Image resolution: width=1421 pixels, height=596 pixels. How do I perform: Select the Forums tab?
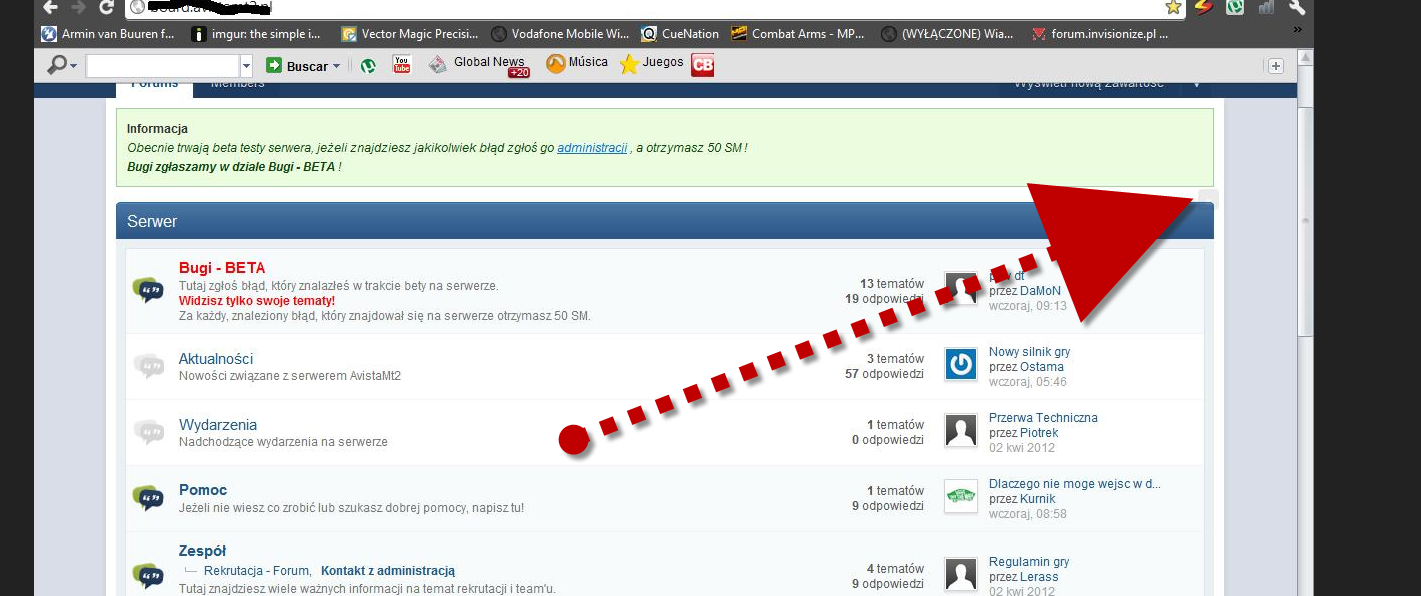click(x=152, y=84)
